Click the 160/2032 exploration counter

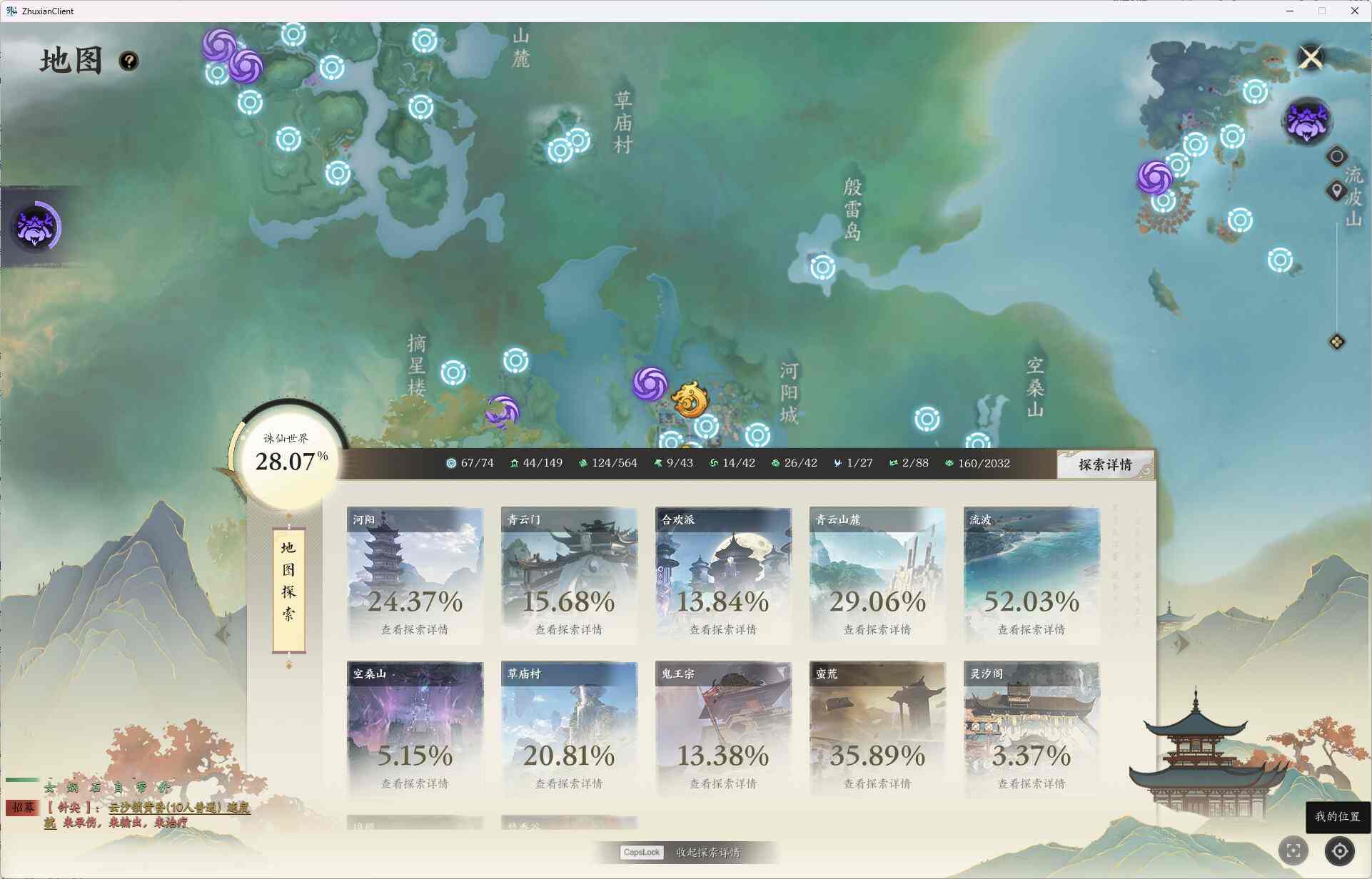coord(977,463)
